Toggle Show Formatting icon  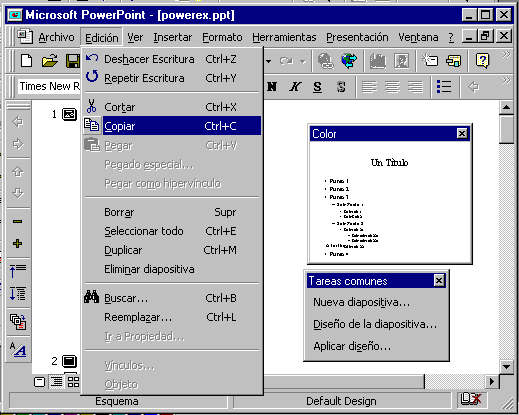tap(18, 349)
